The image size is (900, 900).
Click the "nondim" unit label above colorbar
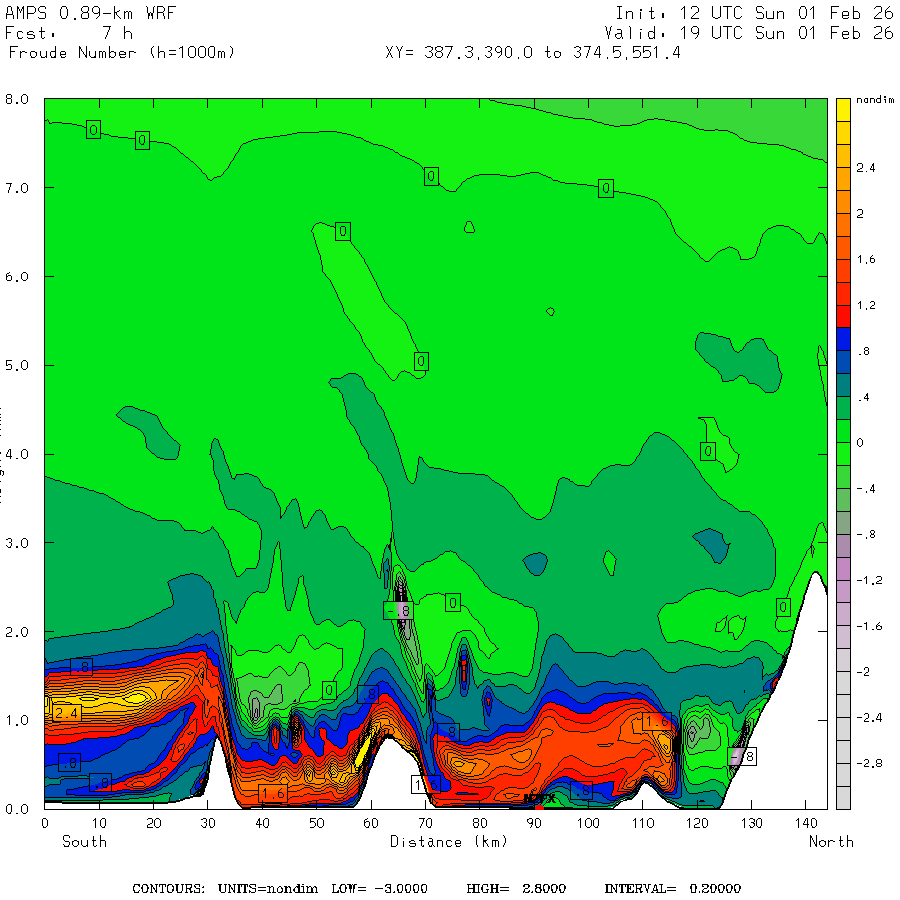875,100
